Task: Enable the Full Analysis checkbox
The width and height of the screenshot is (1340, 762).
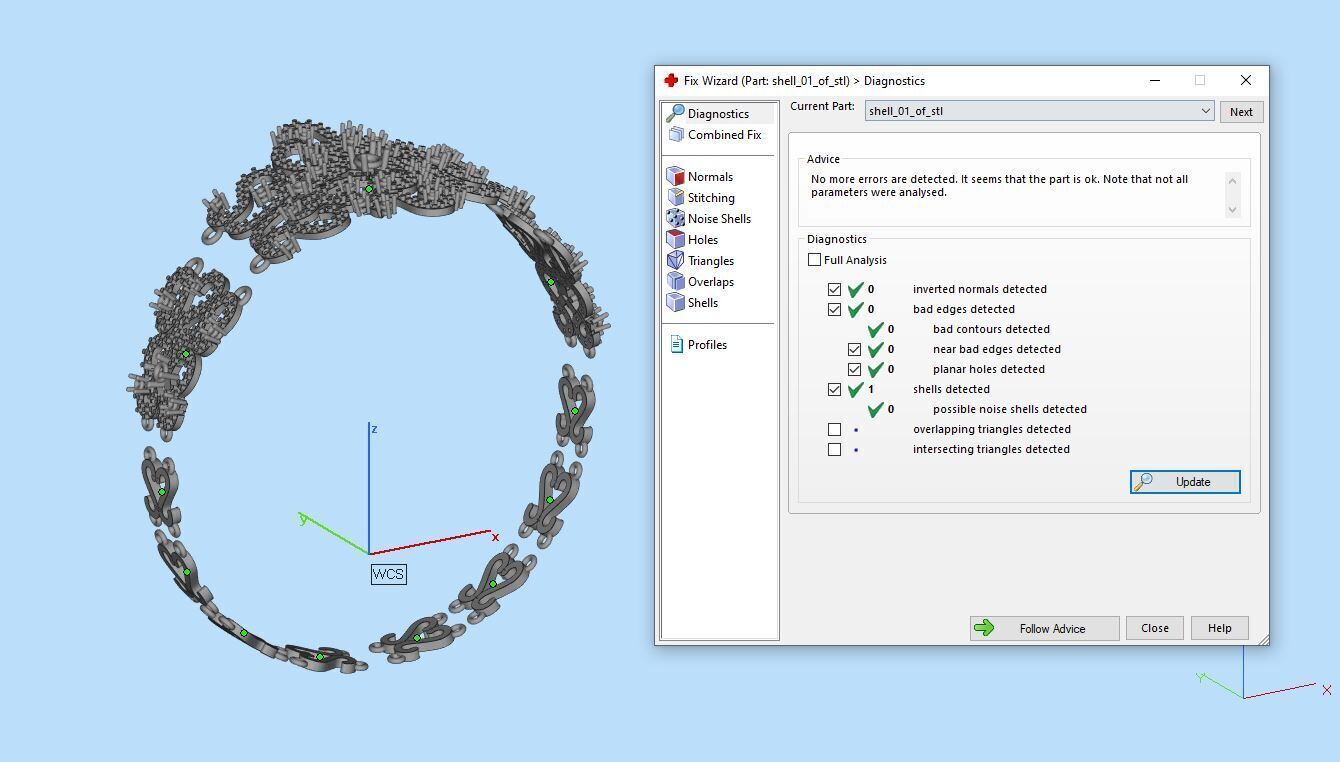Action: point(815,260)
